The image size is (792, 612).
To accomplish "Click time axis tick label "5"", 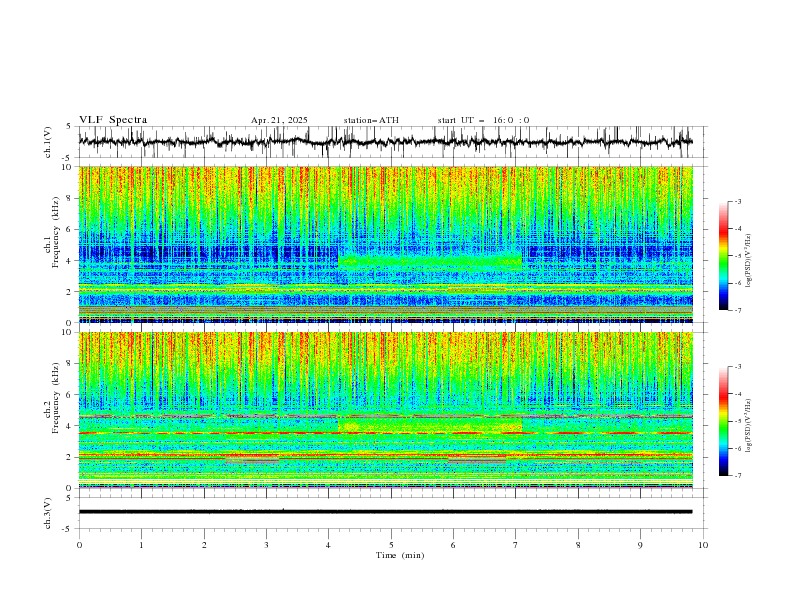I will [391, 545].
